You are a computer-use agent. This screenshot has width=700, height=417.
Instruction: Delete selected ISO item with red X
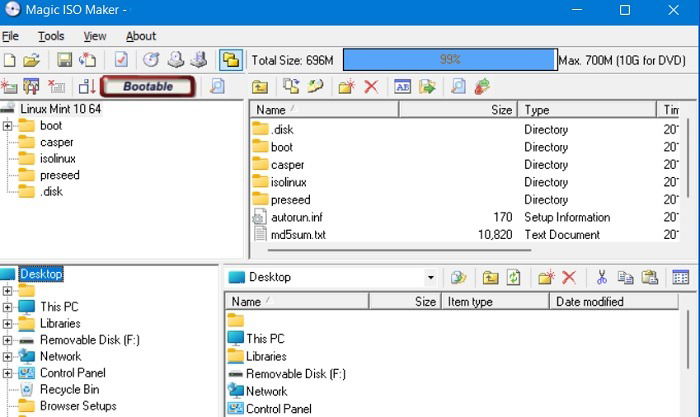click(371, 87)
